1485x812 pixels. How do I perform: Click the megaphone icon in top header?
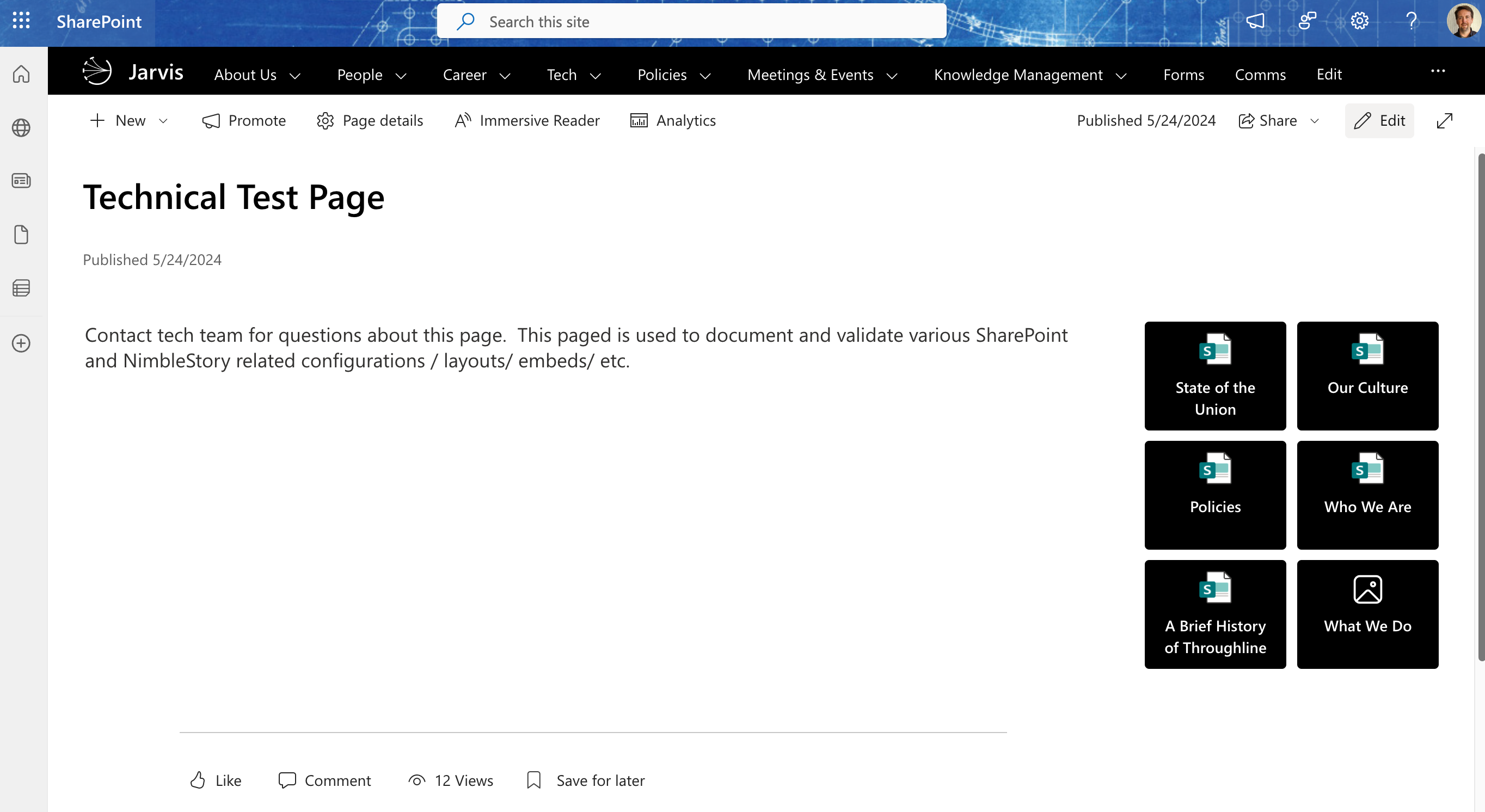(1255, 21)
